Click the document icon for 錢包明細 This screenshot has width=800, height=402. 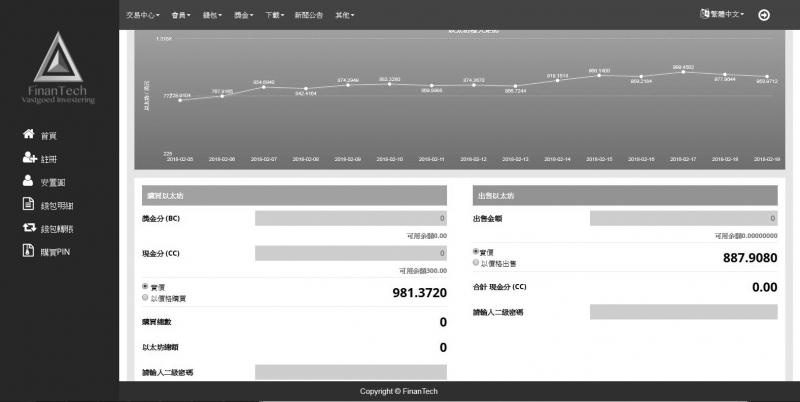pyautogui.click(x=28, y=205)
